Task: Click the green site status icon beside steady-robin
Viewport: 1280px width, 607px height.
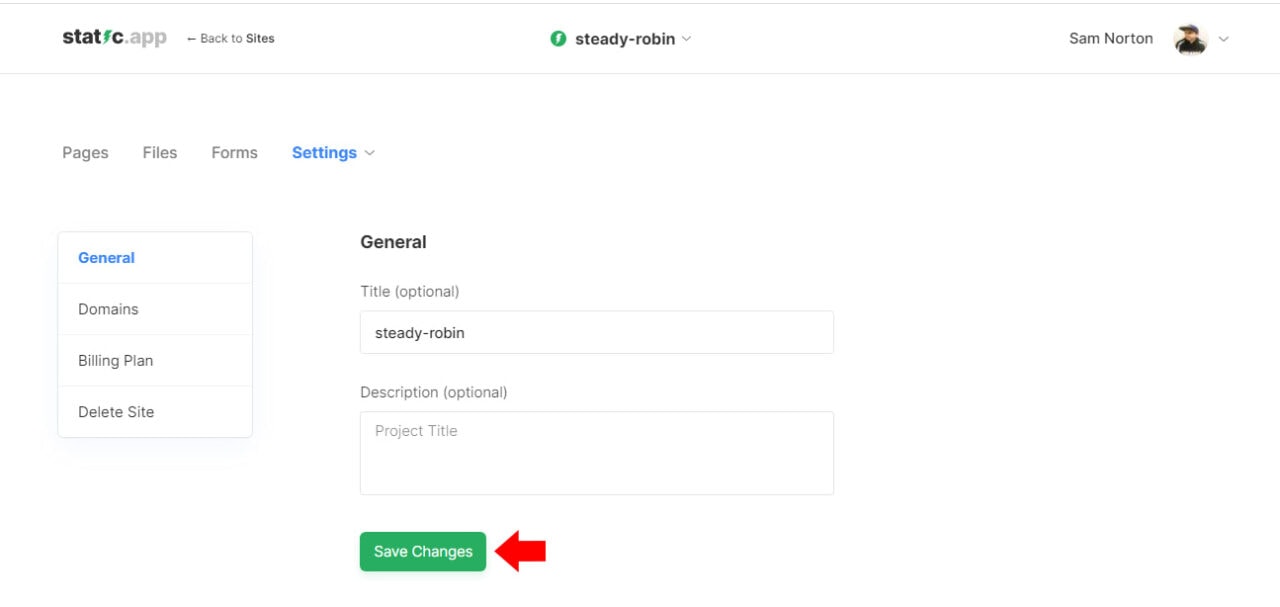Action: 557,38
